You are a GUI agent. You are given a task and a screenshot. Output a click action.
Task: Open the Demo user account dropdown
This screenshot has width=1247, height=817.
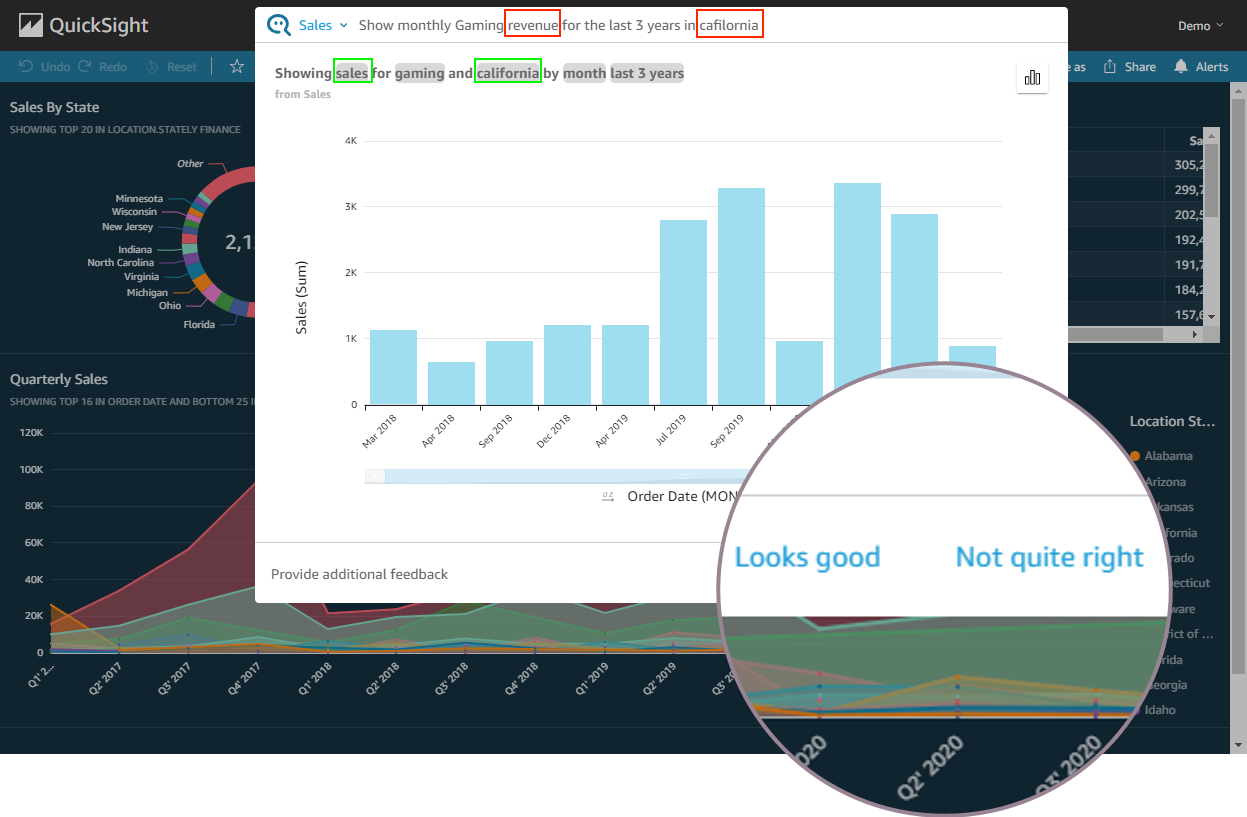click(1201, 26)
